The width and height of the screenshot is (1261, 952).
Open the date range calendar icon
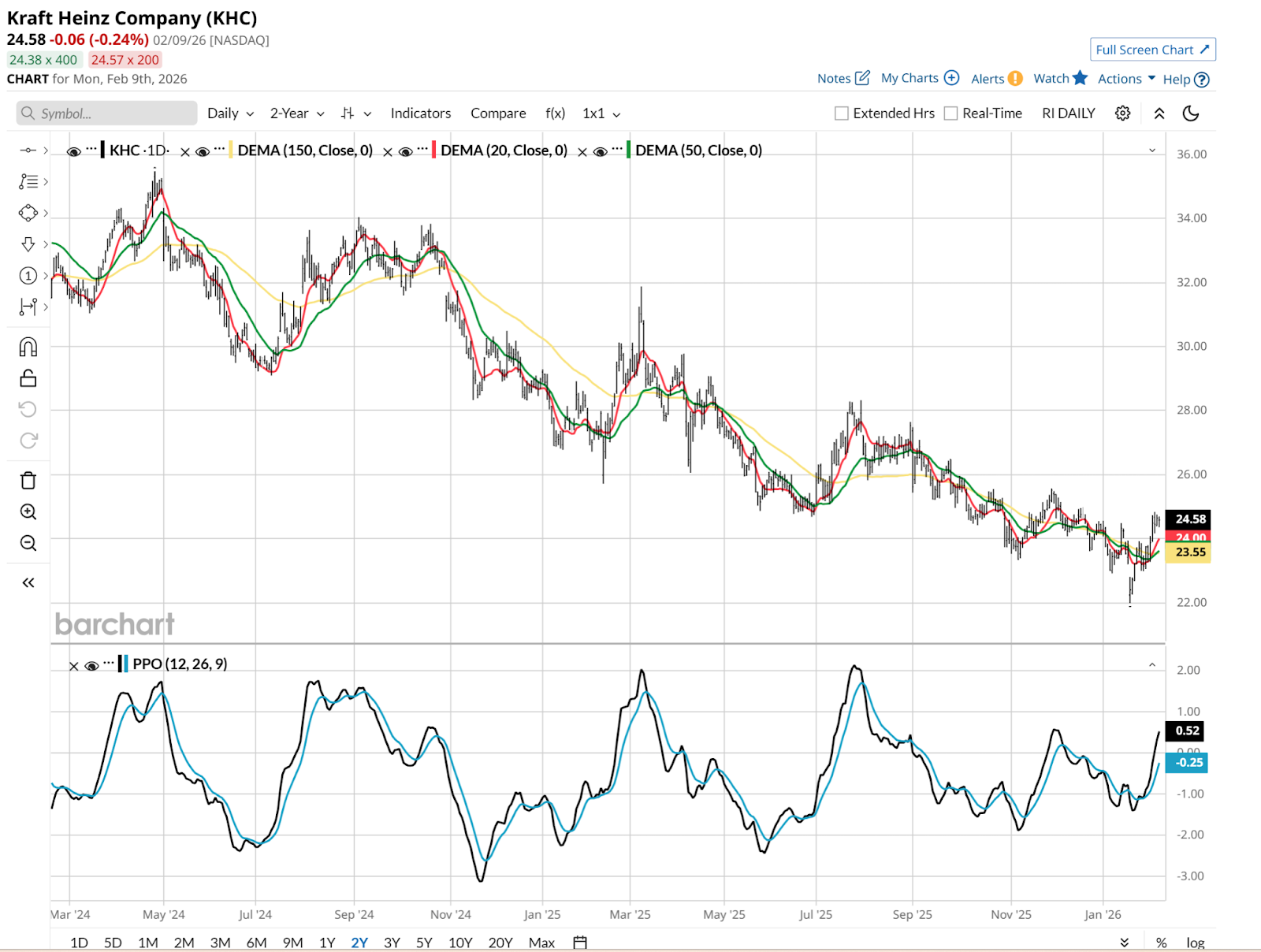(580, 943)
